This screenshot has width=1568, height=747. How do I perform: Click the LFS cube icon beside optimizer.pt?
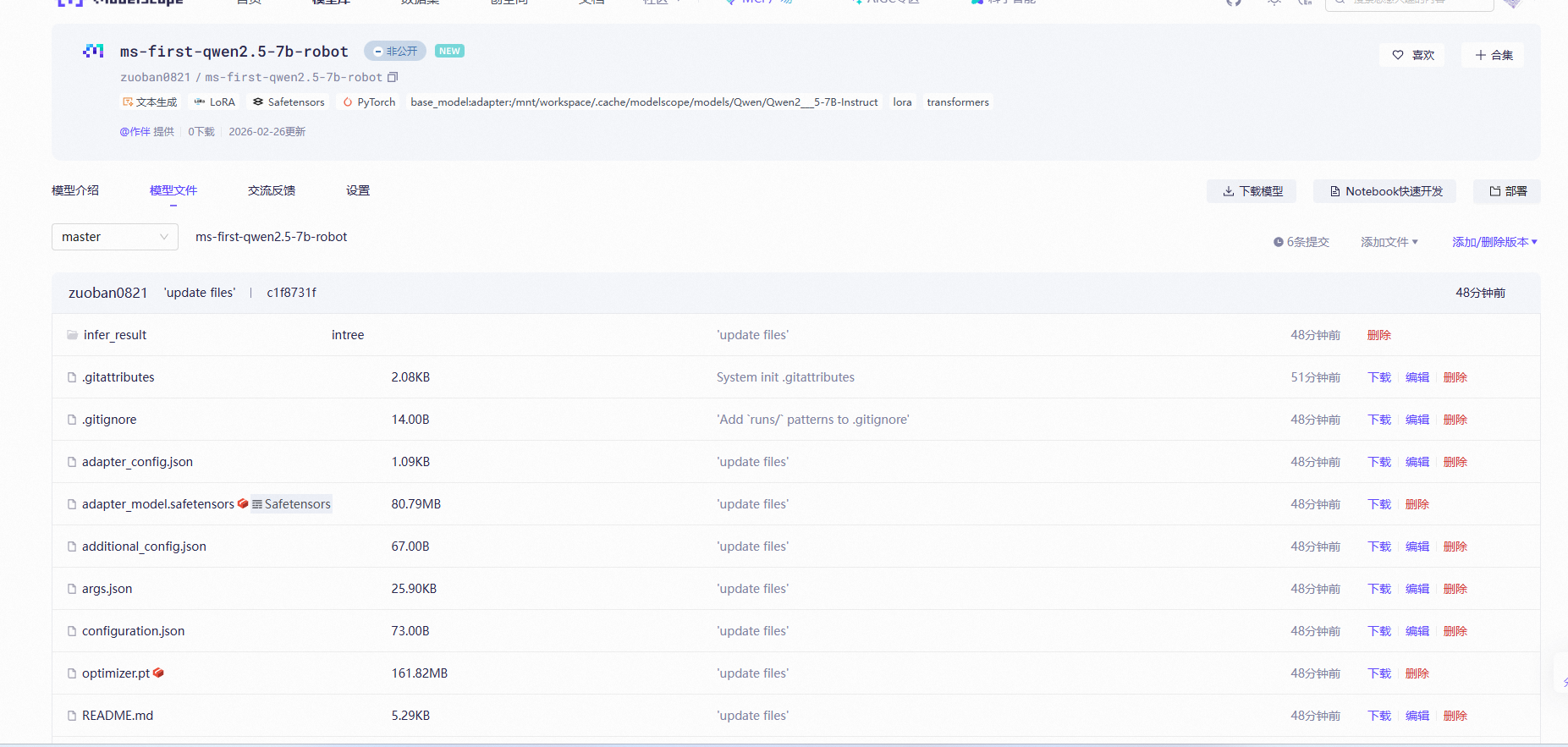158,673
